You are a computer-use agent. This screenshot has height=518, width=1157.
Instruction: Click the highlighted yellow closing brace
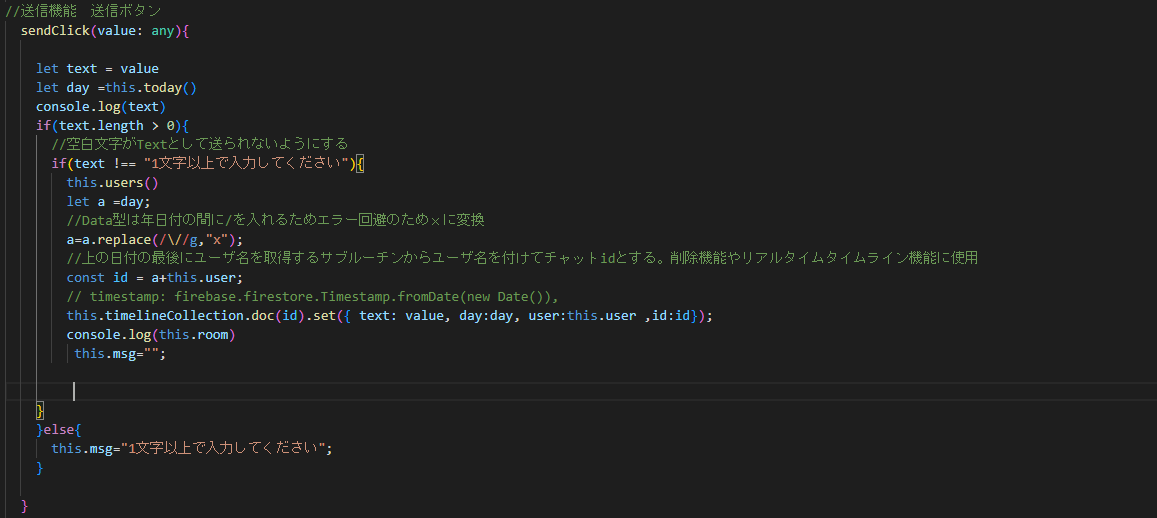coord(40,410)
